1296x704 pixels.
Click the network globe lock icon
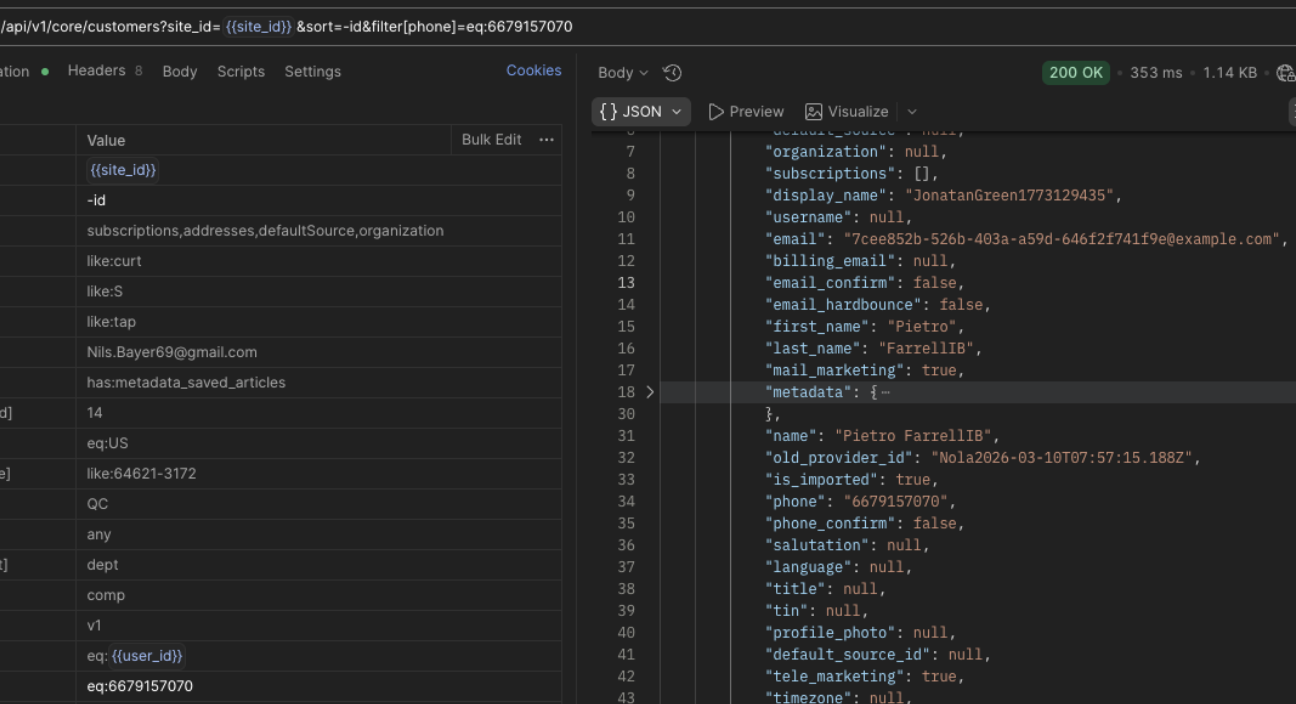point(1286,73)
